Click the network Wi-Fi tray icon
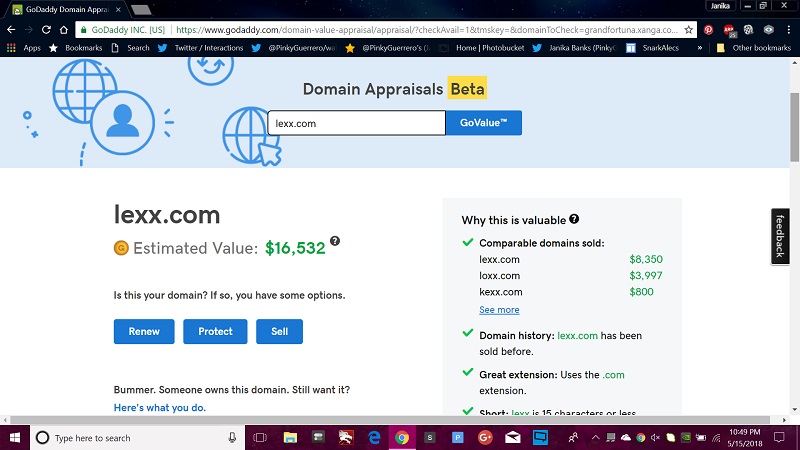Image resolution: width=800 pixels, height=450 pixels. click(716, 438)
